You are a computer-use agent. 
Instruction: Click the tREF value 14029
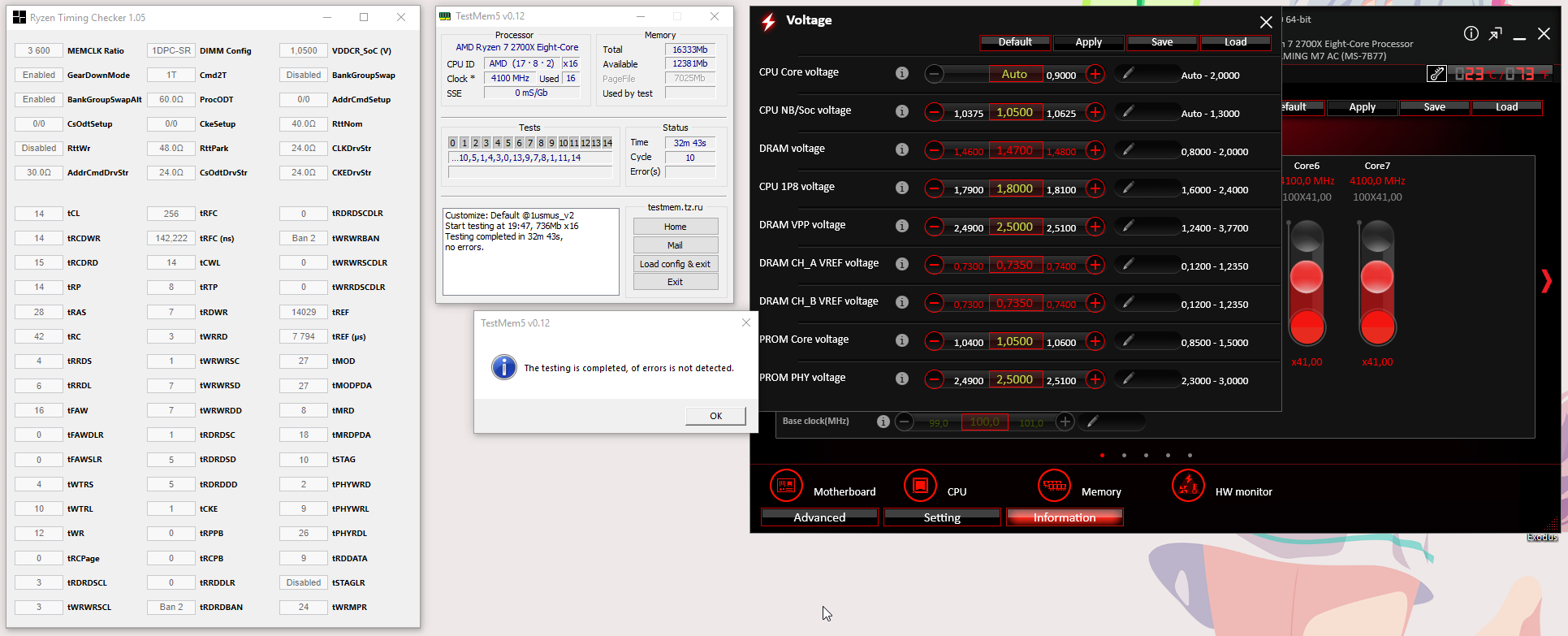(x=304, y=312)
